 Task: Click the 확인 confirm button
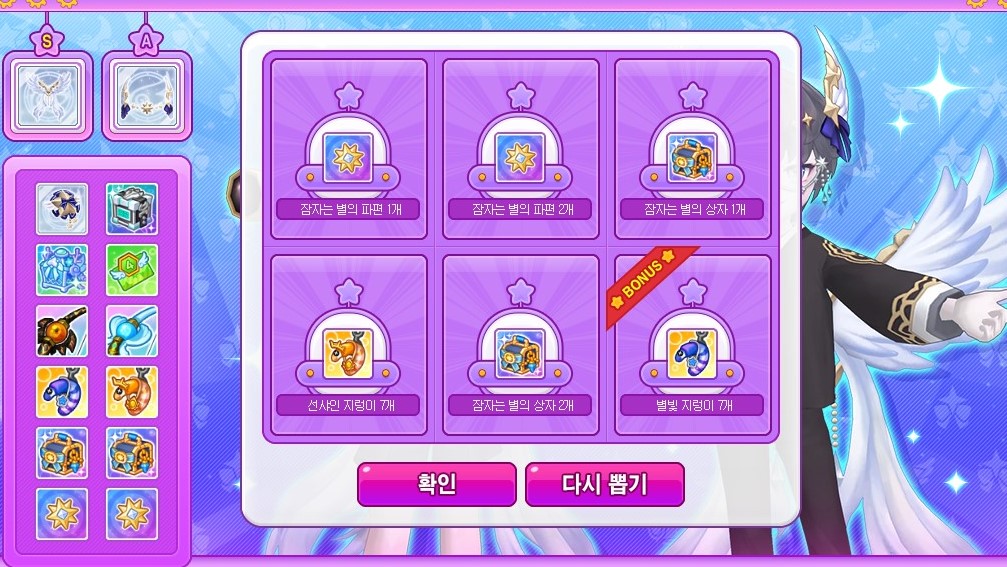(437, 484)
